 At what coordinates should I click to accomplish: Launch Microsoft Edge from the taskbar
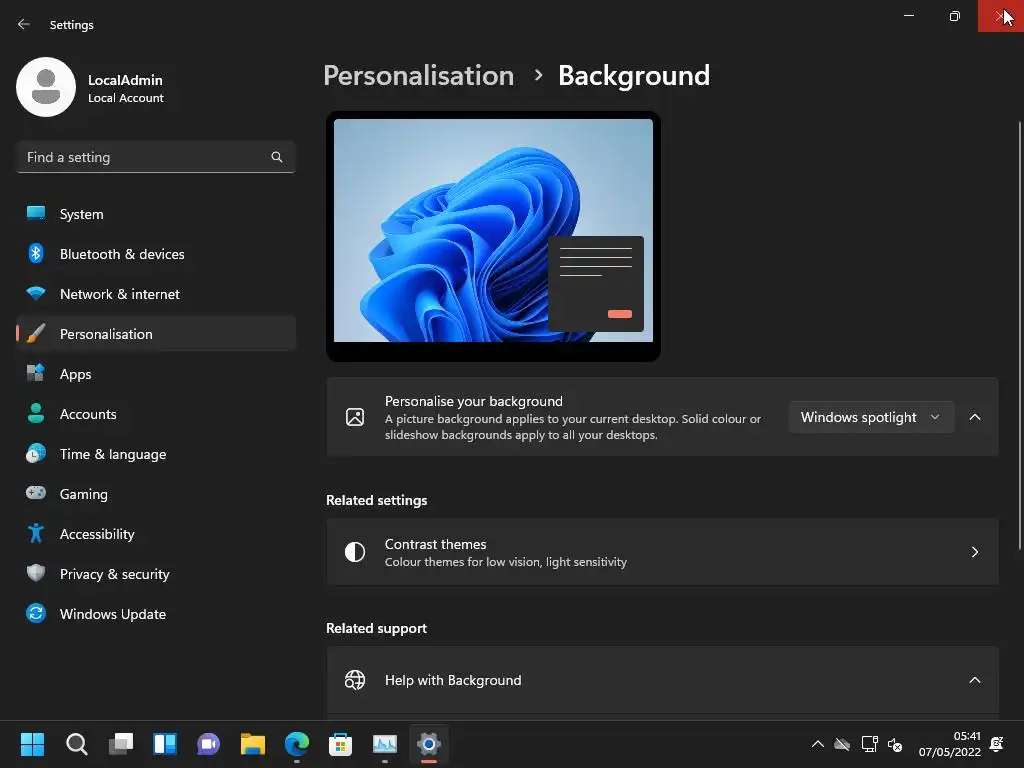pos(296,744)
